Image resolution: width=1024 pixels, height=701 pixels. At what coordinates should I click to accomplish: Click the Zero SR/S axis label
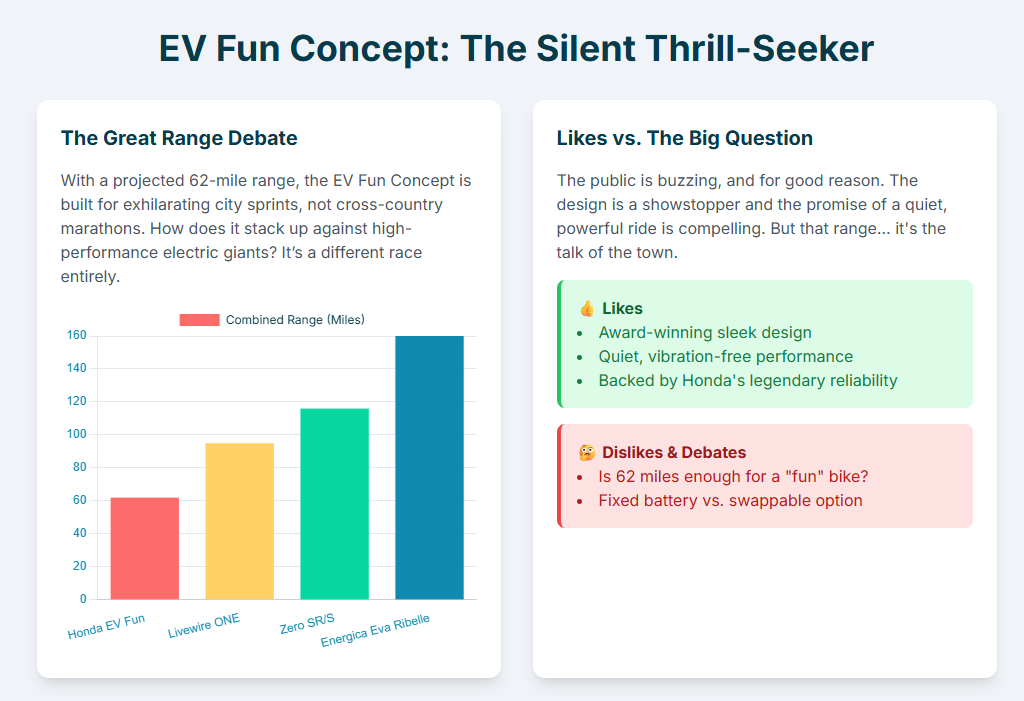(x=306, y=623)
